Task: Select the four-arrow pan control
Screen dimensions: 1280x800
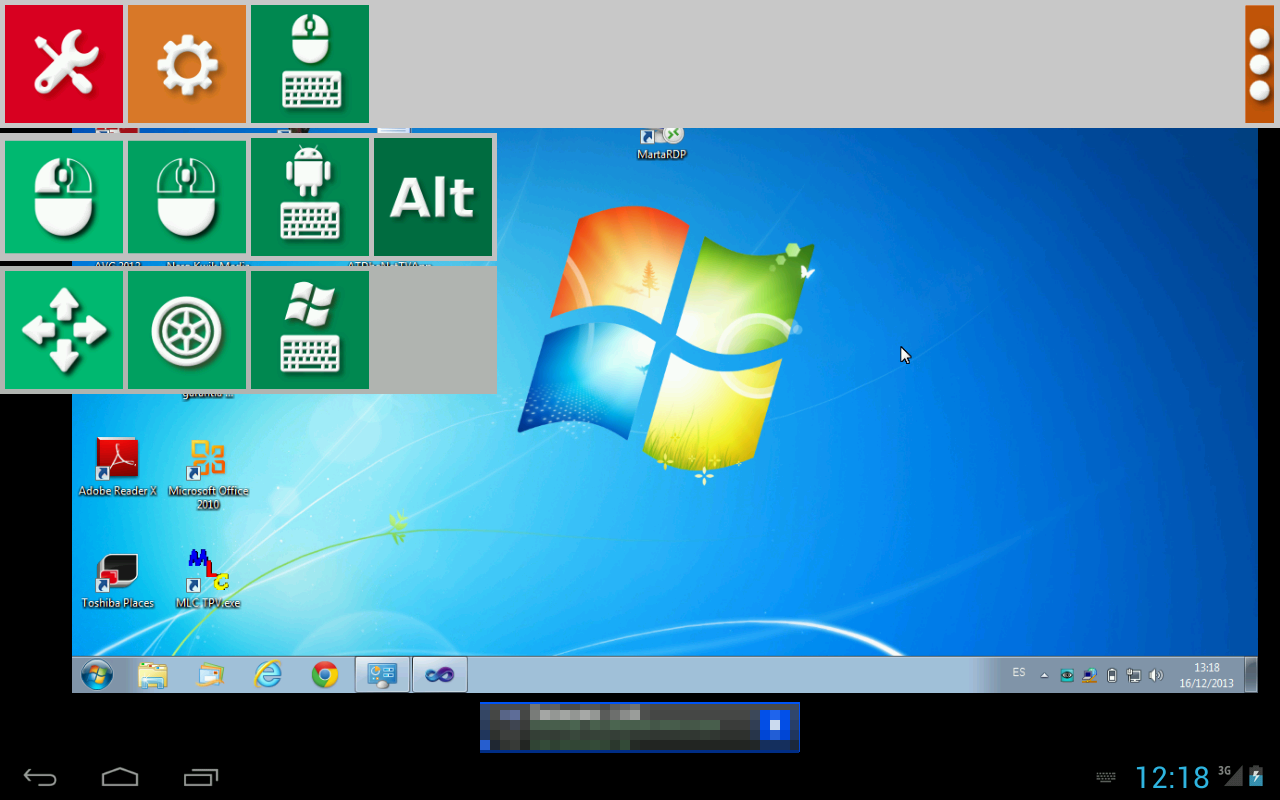Action: [x=64, y=329]
